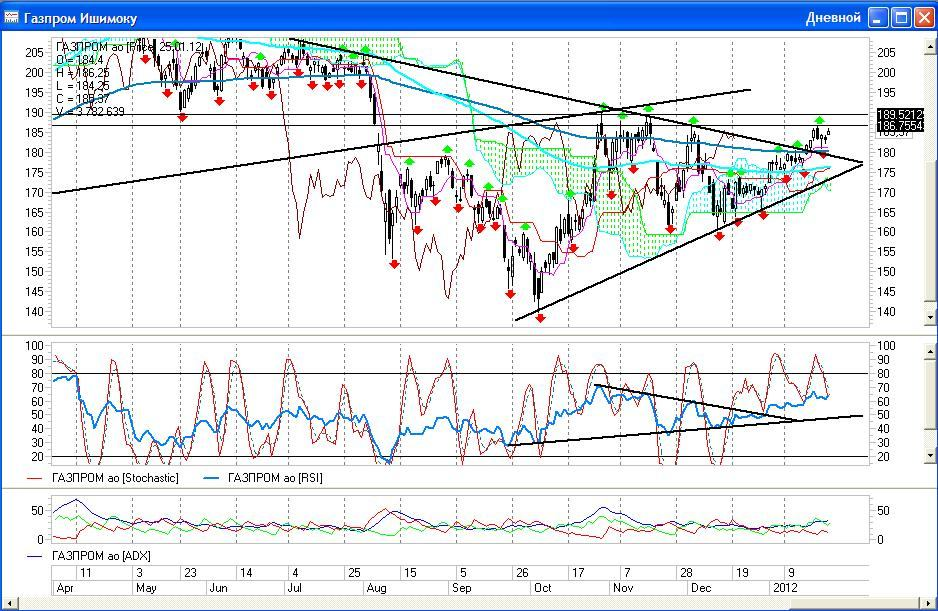Click the Apr month label on time axis
Image resolution: width=938 pixels, height=611 pixels.
(x=65, y=588)
